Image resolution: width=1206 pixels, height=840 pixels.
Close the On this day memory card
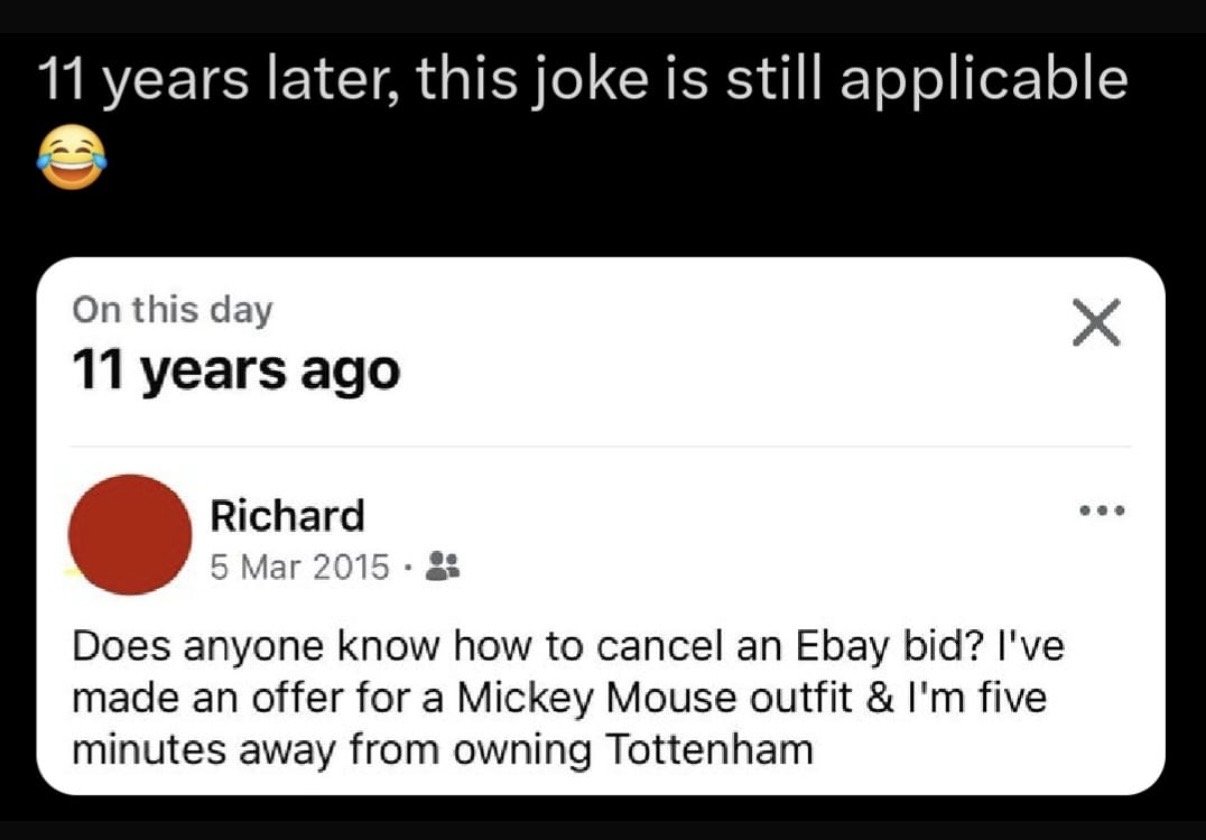pyautogui.click(x=1097, y=323)
